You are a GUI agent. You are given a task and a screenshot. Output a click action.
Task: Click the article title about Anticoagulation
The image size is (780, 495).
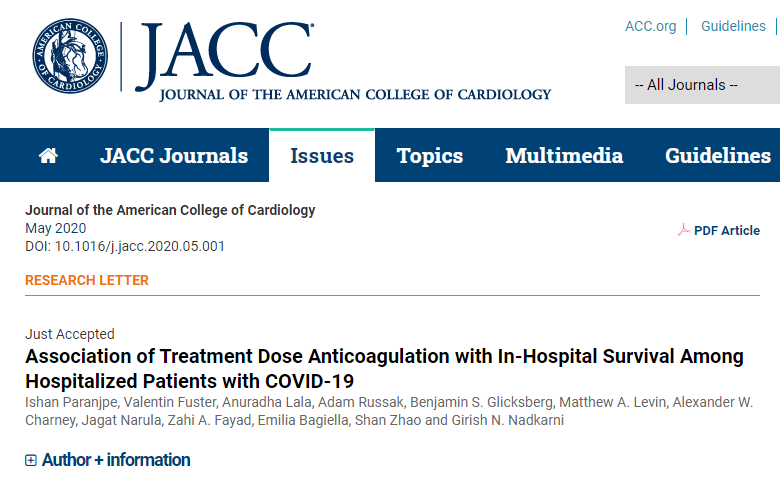[385, 369]
